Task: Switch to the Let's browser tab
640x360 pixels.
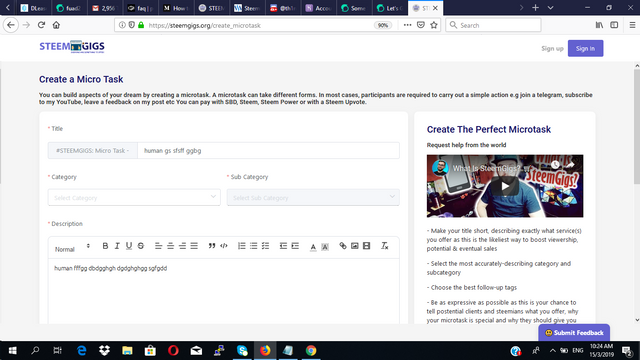Action: coord(389,8)
